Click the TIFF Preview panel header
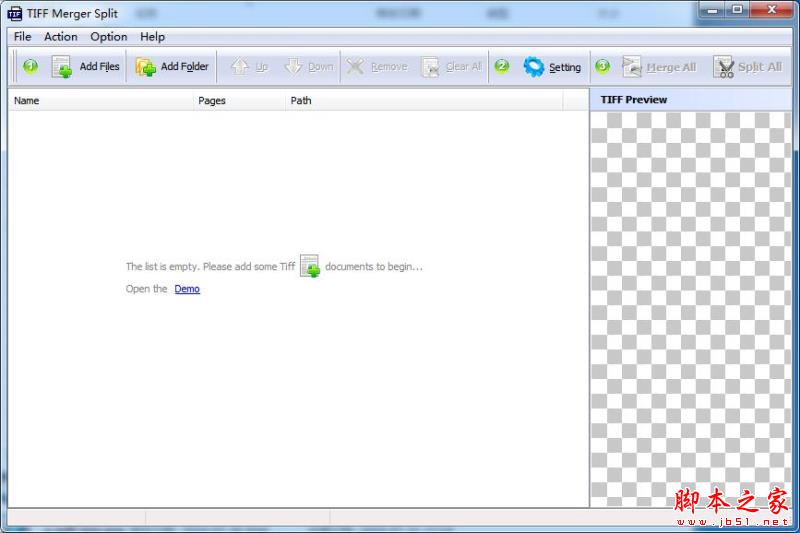Viewport: 800px width, 533px height. click(691, 99)
